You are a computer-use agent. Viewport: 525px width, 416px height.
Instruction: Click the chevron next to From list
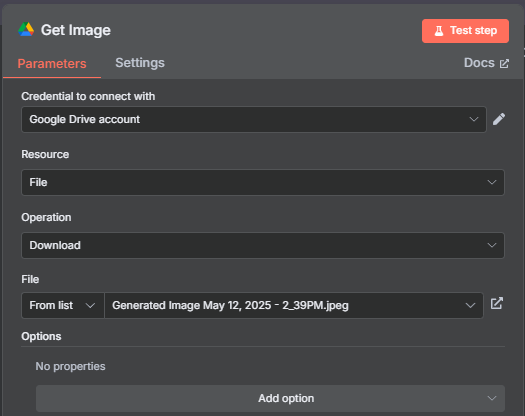[x=90, y=305]
